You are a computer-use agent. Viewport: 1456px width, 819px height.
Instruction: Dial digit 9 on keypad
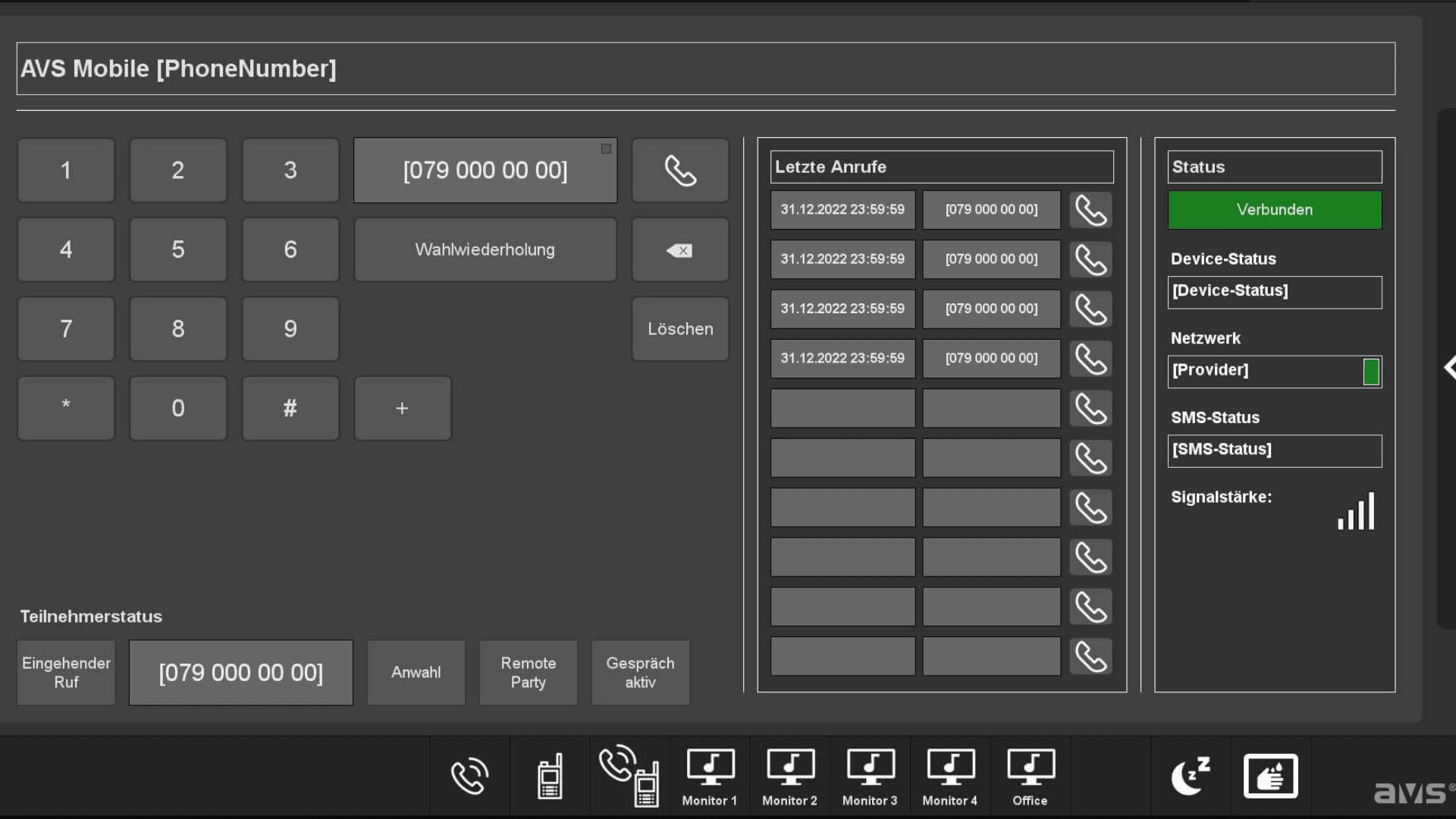click(290, 328)
